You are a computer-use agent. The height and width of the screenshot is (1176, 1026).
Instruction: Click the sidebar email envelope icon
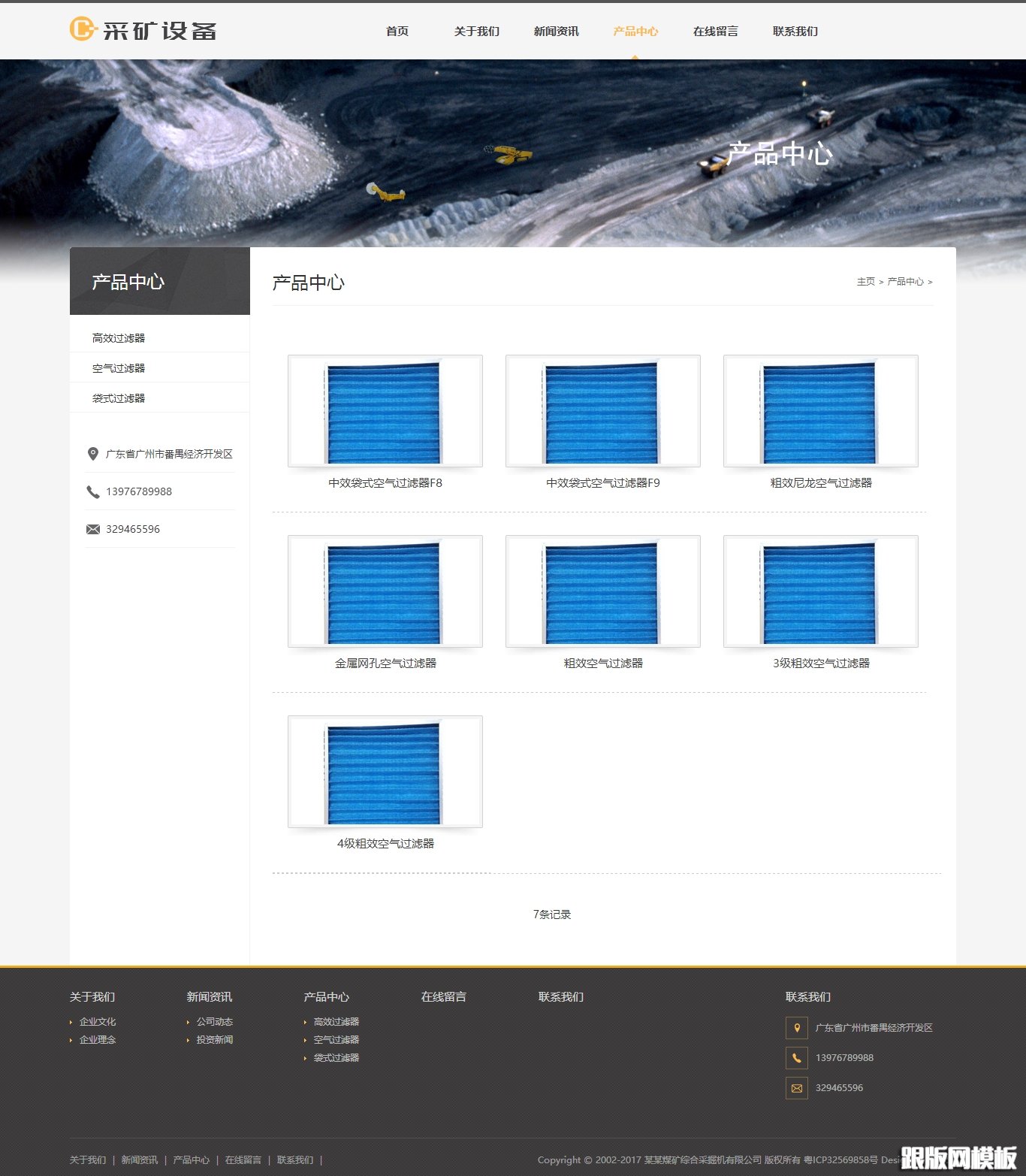93,529
